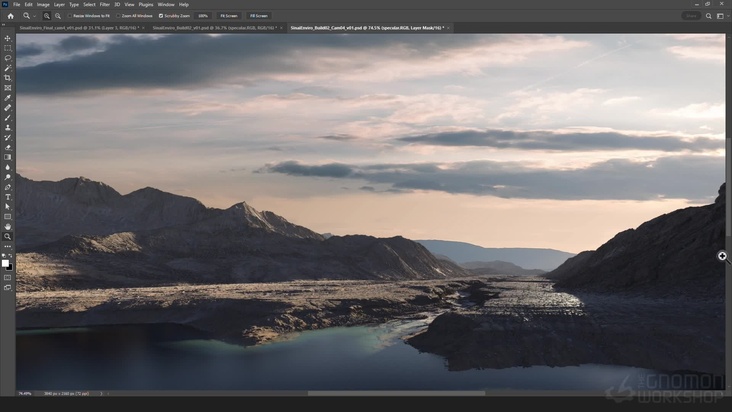Click the horizontal scrollbar thumb
This screenshot has width=732, height=412.
point(396,393)
